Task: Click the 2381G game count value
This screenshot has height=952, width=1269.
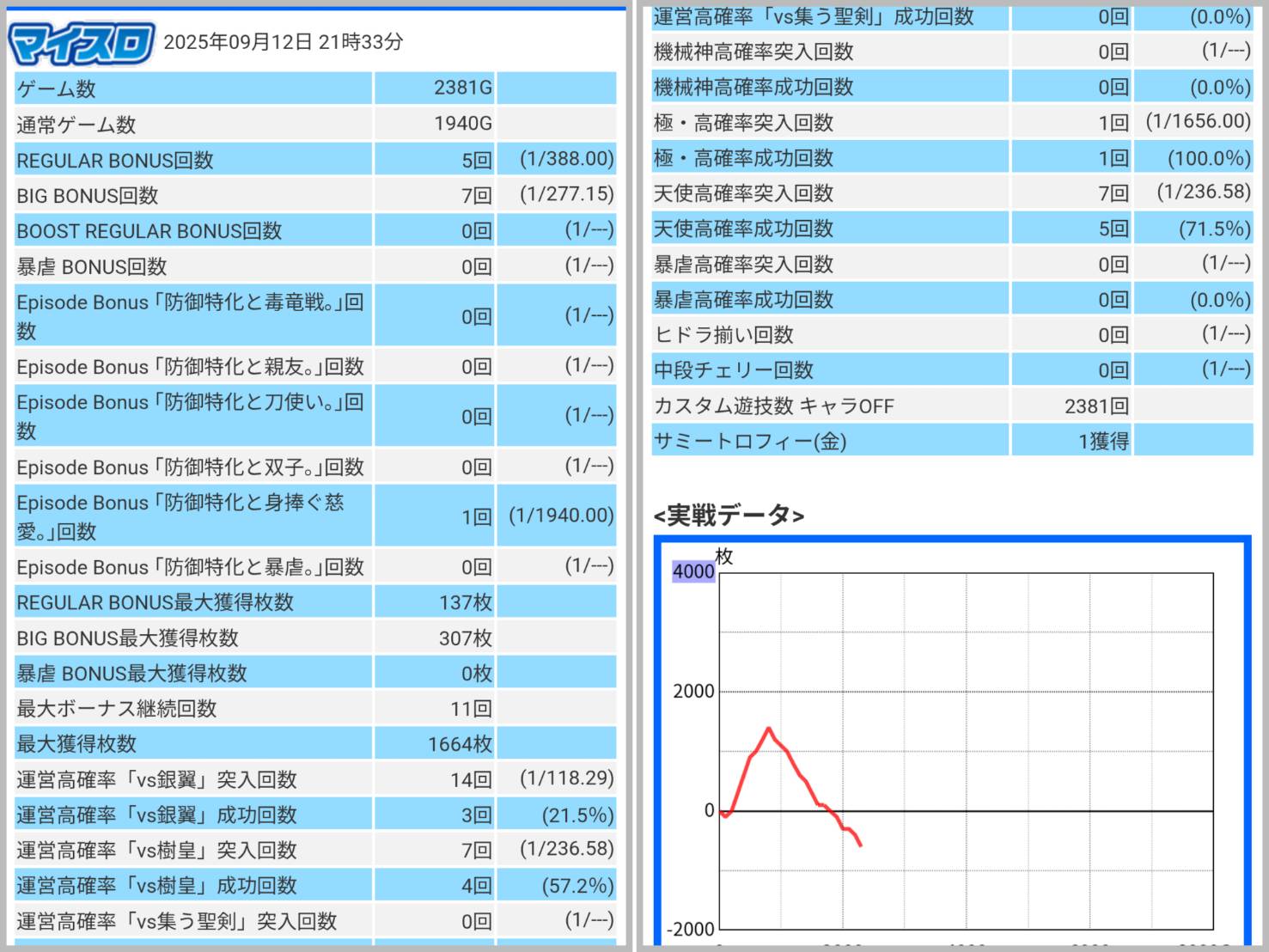Action: [462, 88]
